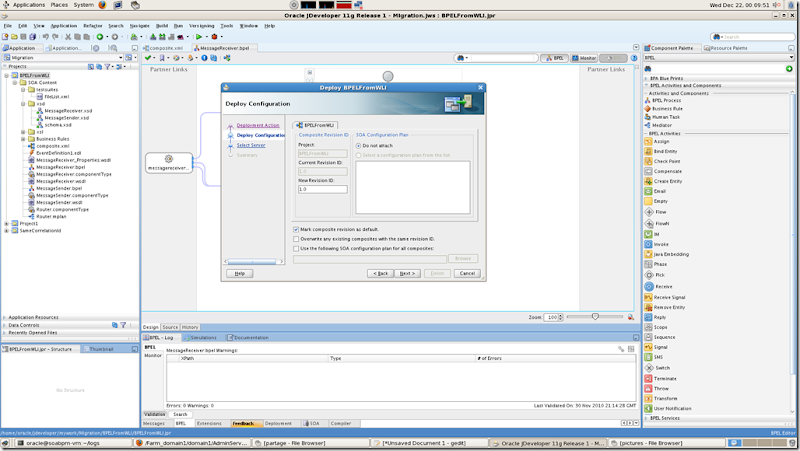Select the Receive Signal activity

tap(648, 297)
